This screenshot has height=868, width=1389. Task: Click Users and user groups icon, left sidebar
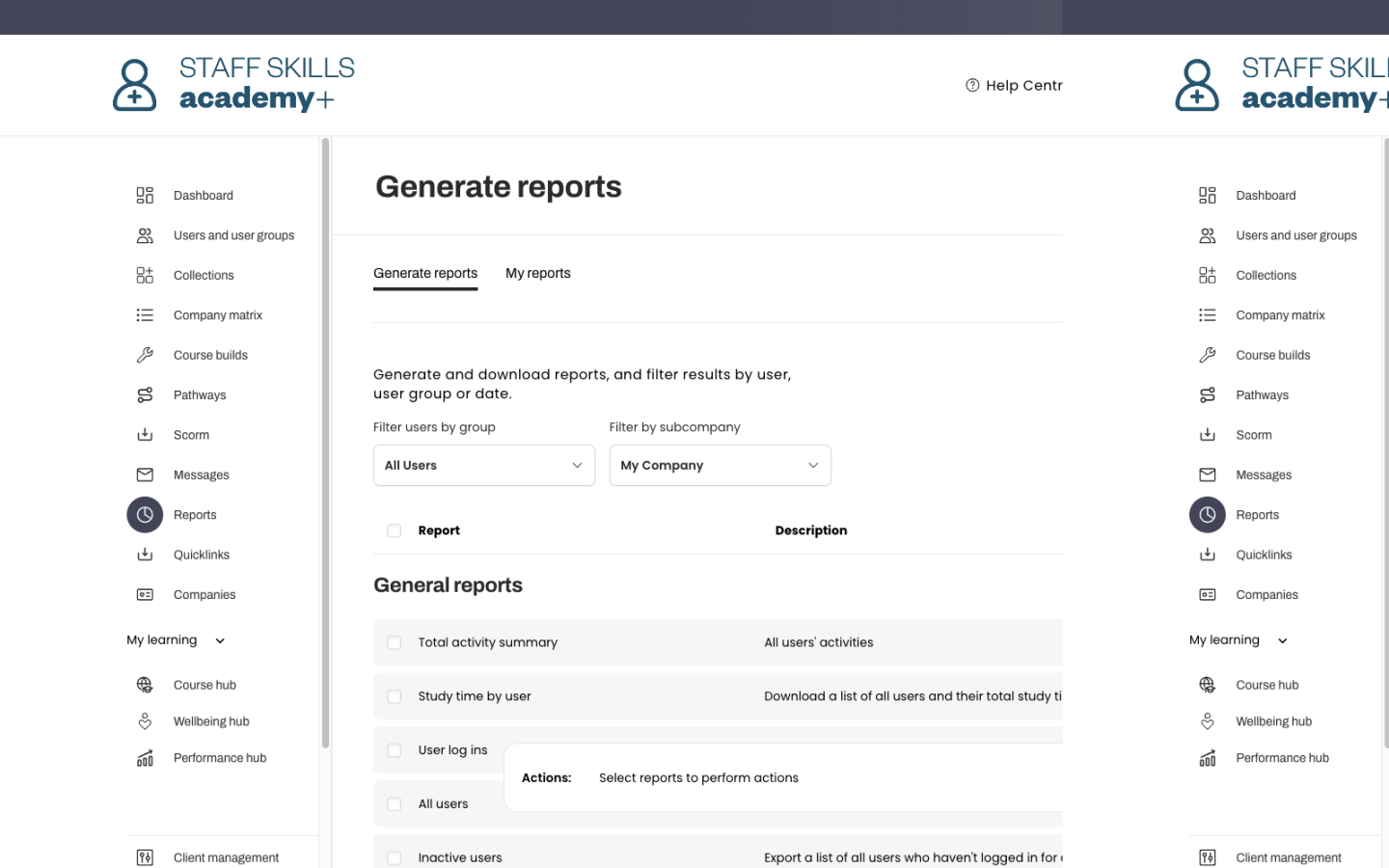(145, 235)
